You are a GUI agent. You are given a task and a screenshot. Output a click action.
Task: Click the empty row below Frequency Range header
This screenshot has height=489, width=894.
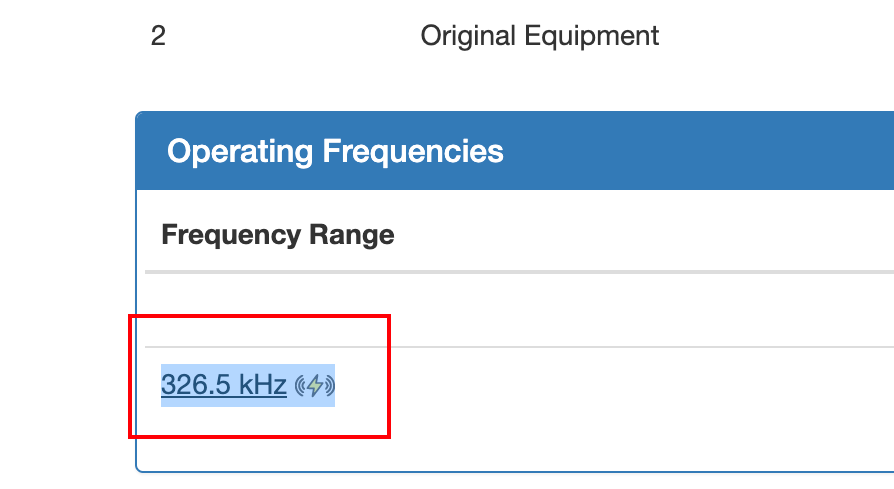(x=500, y=310)
